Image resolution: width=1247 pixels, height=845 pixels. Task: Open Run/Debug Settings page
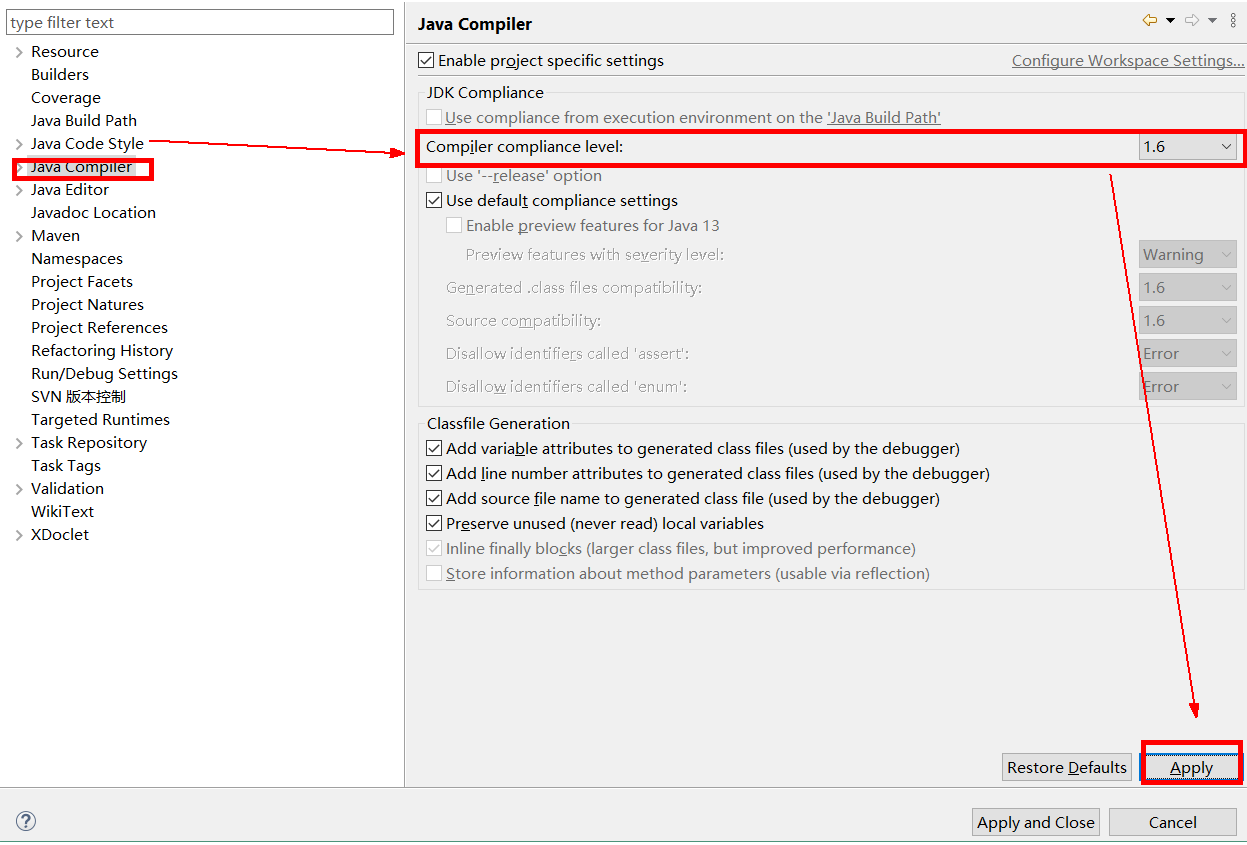[x=104, y=374]
